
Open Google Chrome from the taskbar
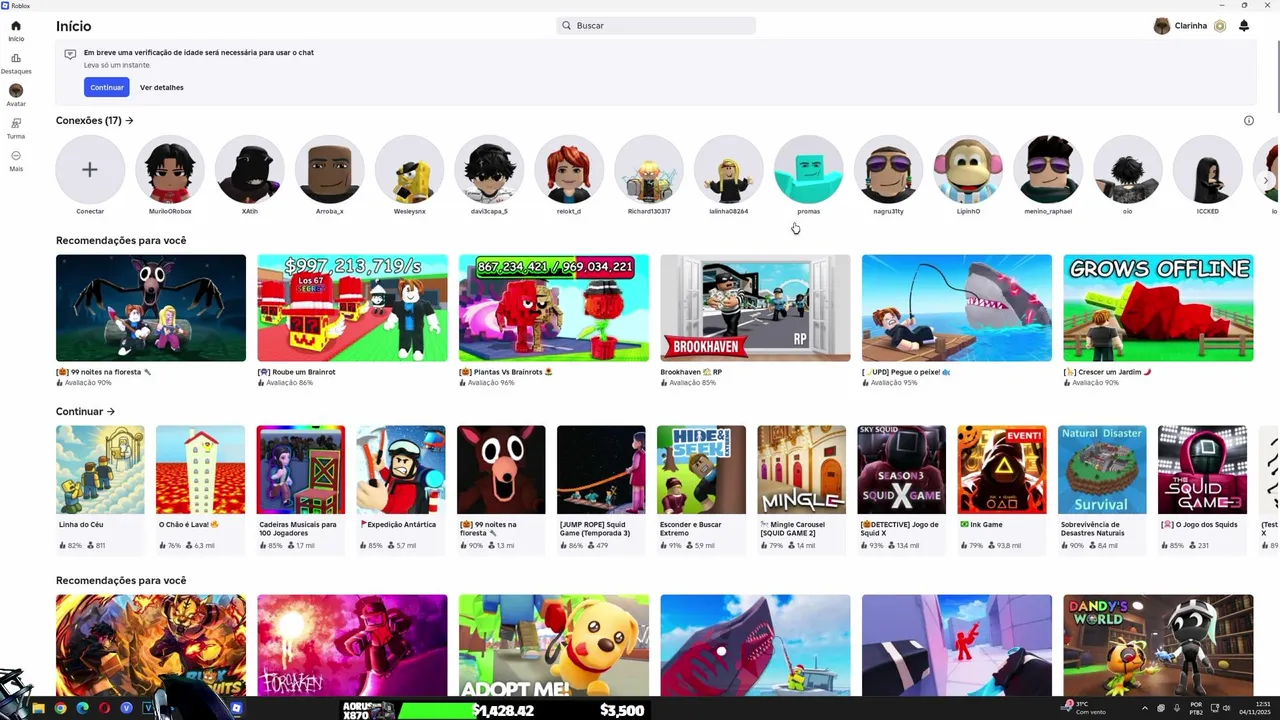click(x=61, y=708)
